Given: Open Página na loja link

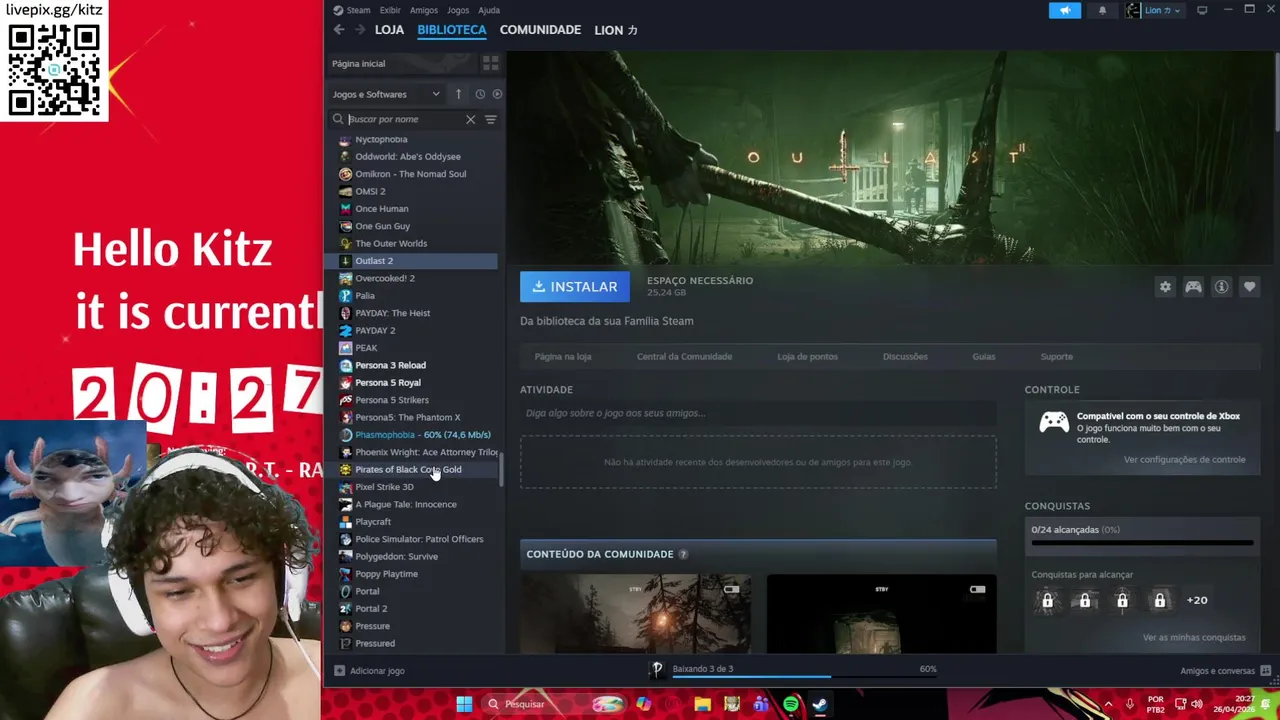Looking at the screenshot, I should tap(563, 356).
